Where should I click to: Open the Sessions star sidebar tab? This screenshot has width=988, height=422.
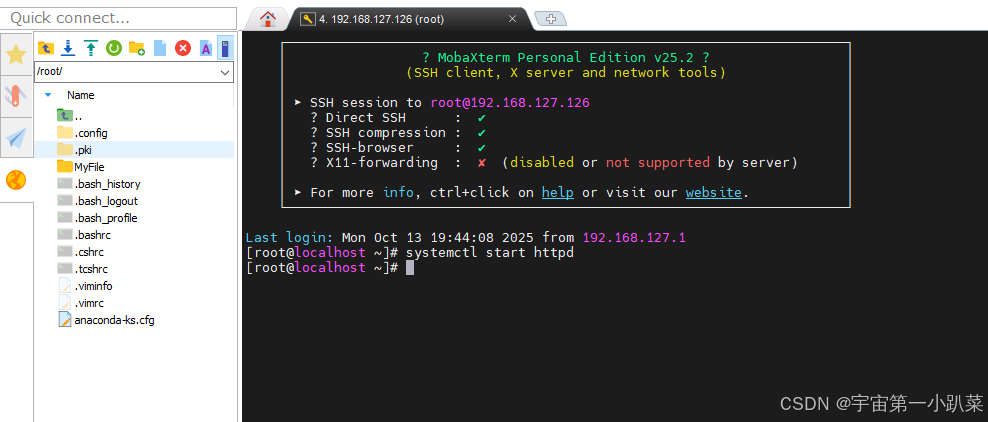click(16, 55)
